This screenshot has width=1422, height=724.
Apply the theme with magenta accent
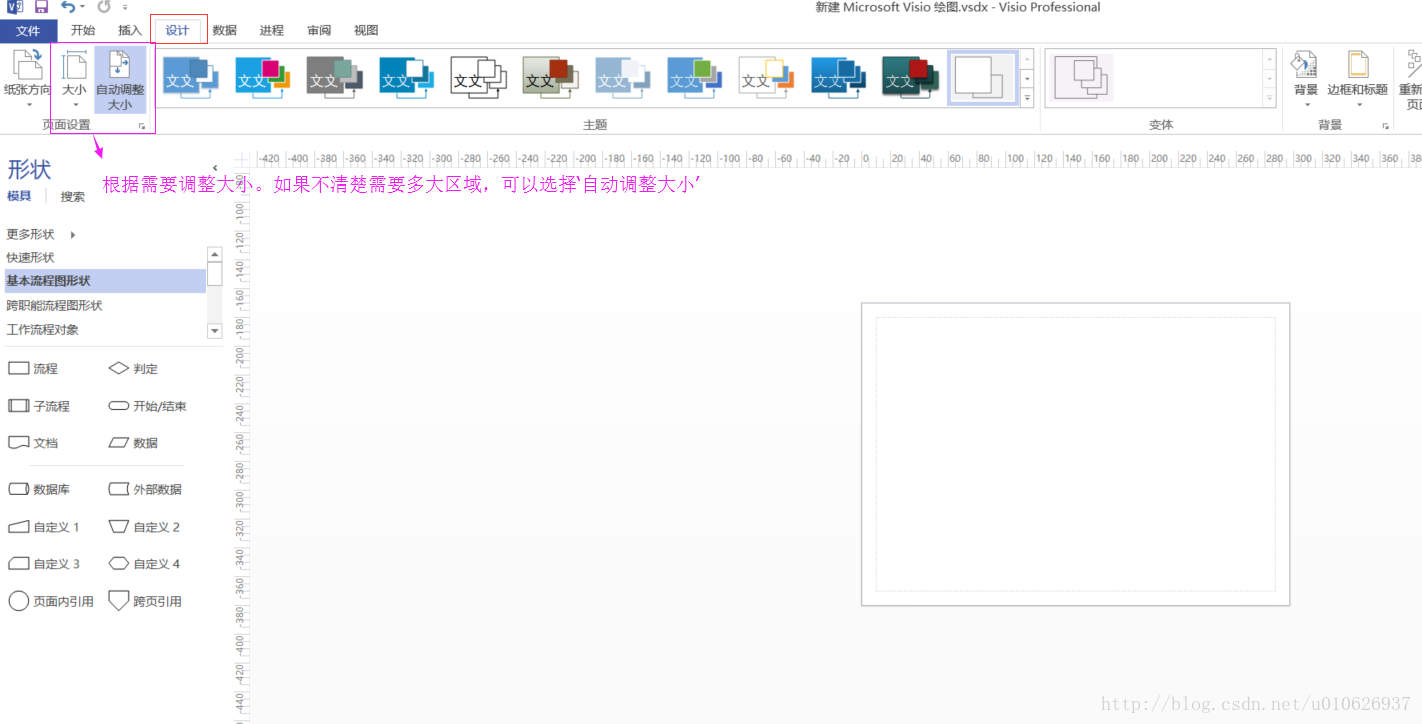click(263, 77)
